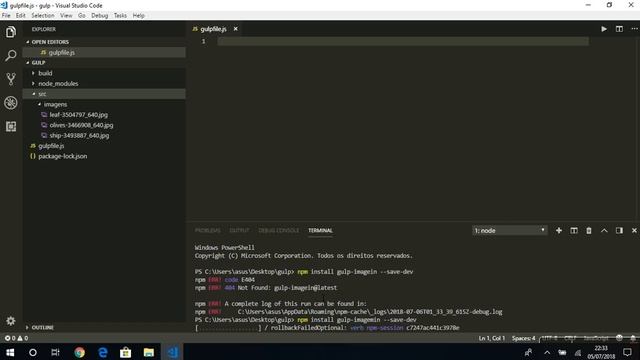Image resolution: width=640 pixels, height=360 pixels.
Task: Expand the build folder
Action: tap(104, 73)
